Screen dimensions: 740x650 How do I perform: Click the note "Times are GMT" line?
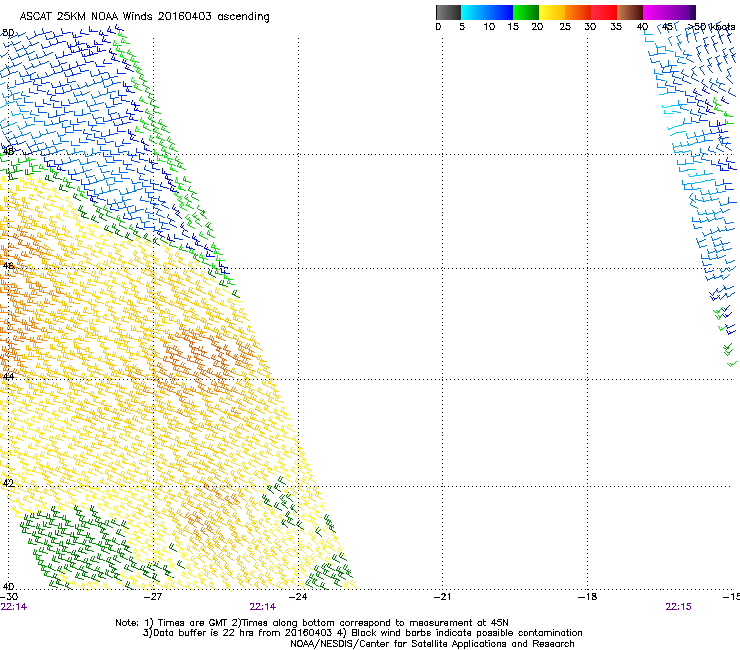[x=312, y=623]
